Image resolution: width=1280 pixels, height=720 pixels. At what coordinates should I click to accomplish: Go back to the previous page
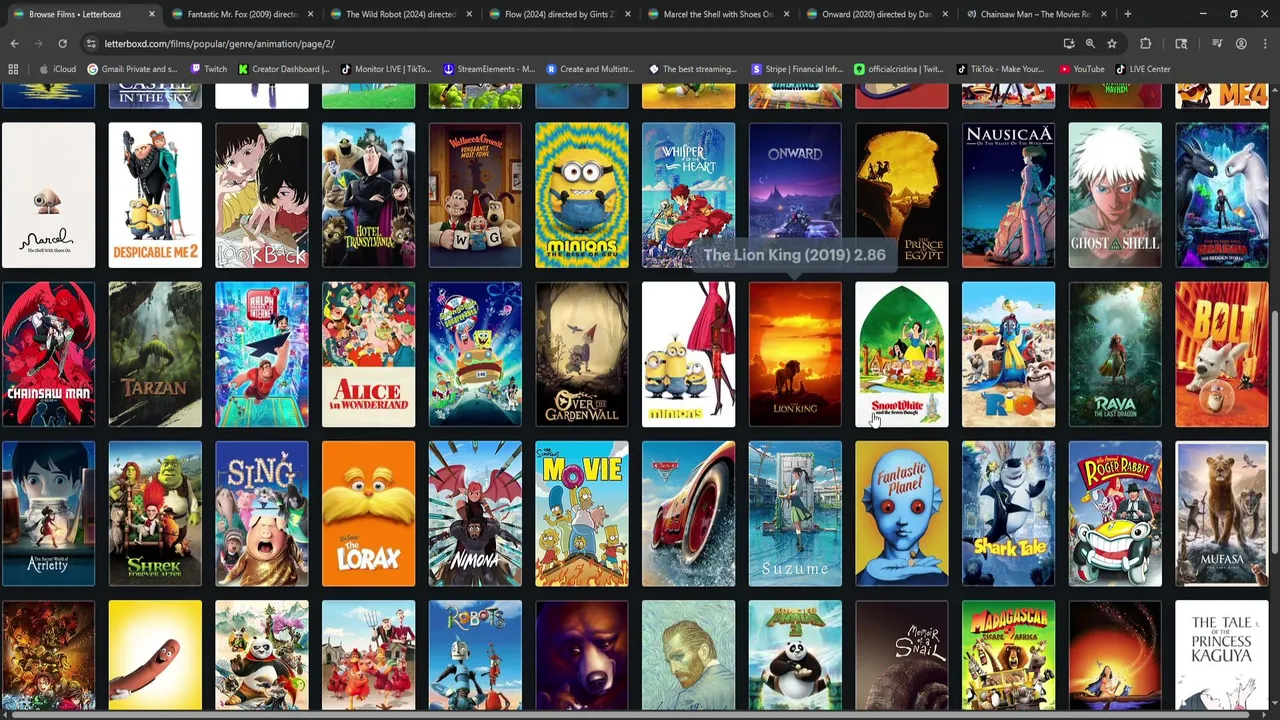tap(14, 44)
